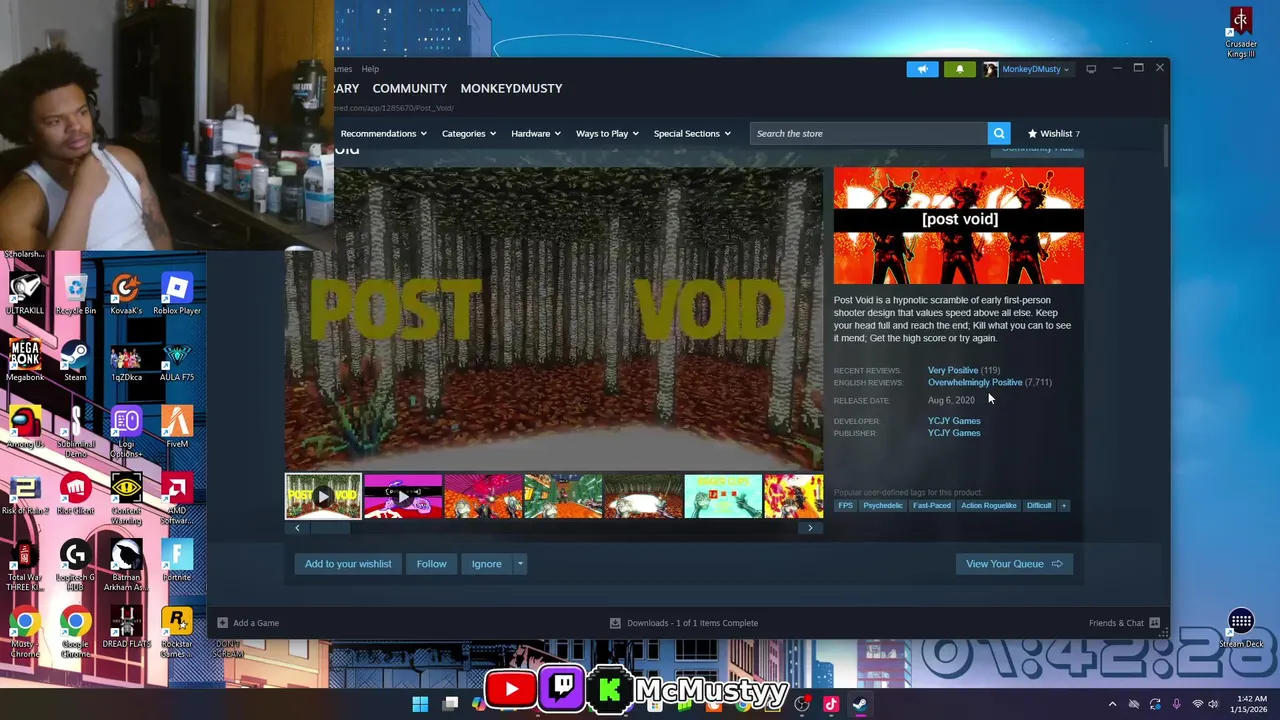Open the Very Positive recent reviews link

point(953,370)
